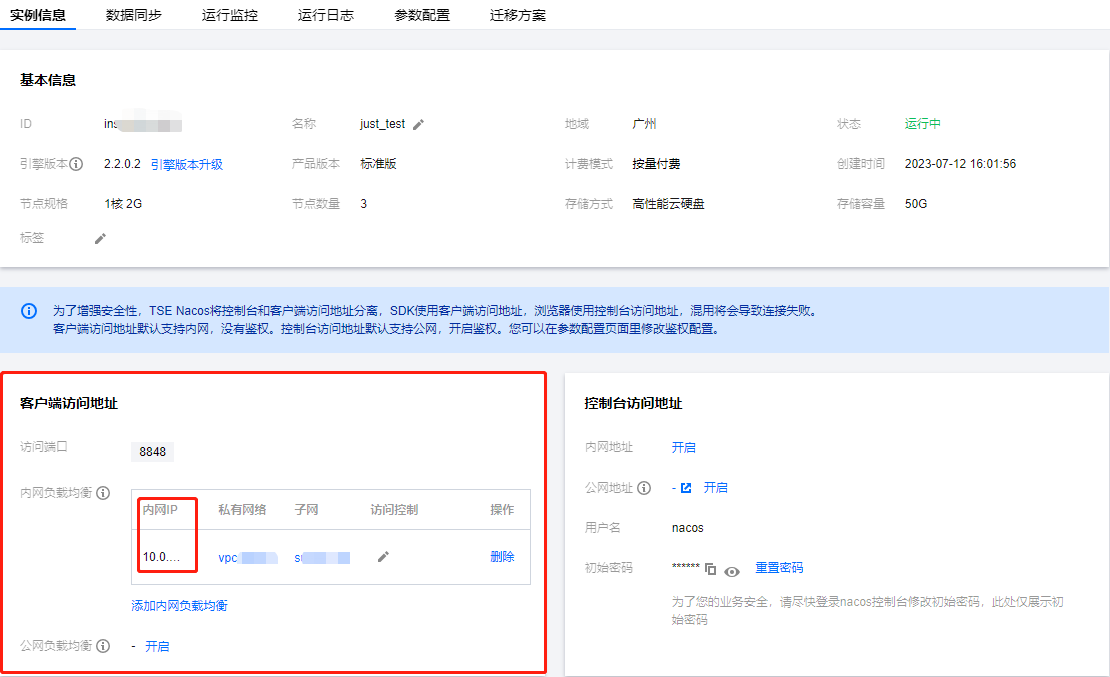
Task: Open the 参数配置 tab
Action: [x=421, y=15]
